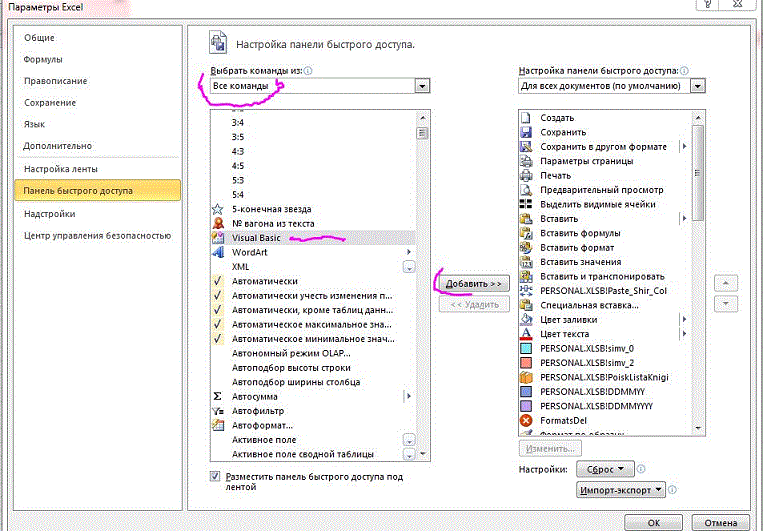Click the OK button
Image resolution: width=763 pixels, height=531 pixels.
coord(653,522)
